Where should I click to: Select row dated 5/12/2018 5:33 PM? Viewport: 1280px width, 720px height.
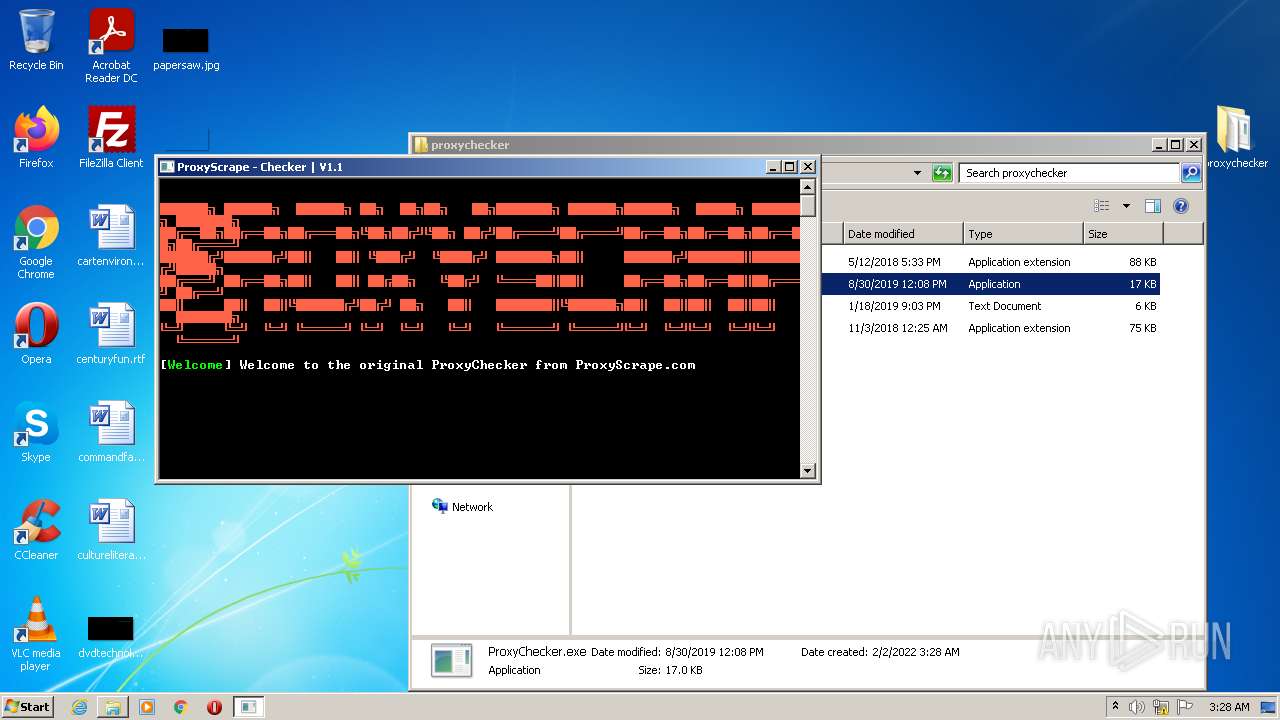[x=990, y=262]
